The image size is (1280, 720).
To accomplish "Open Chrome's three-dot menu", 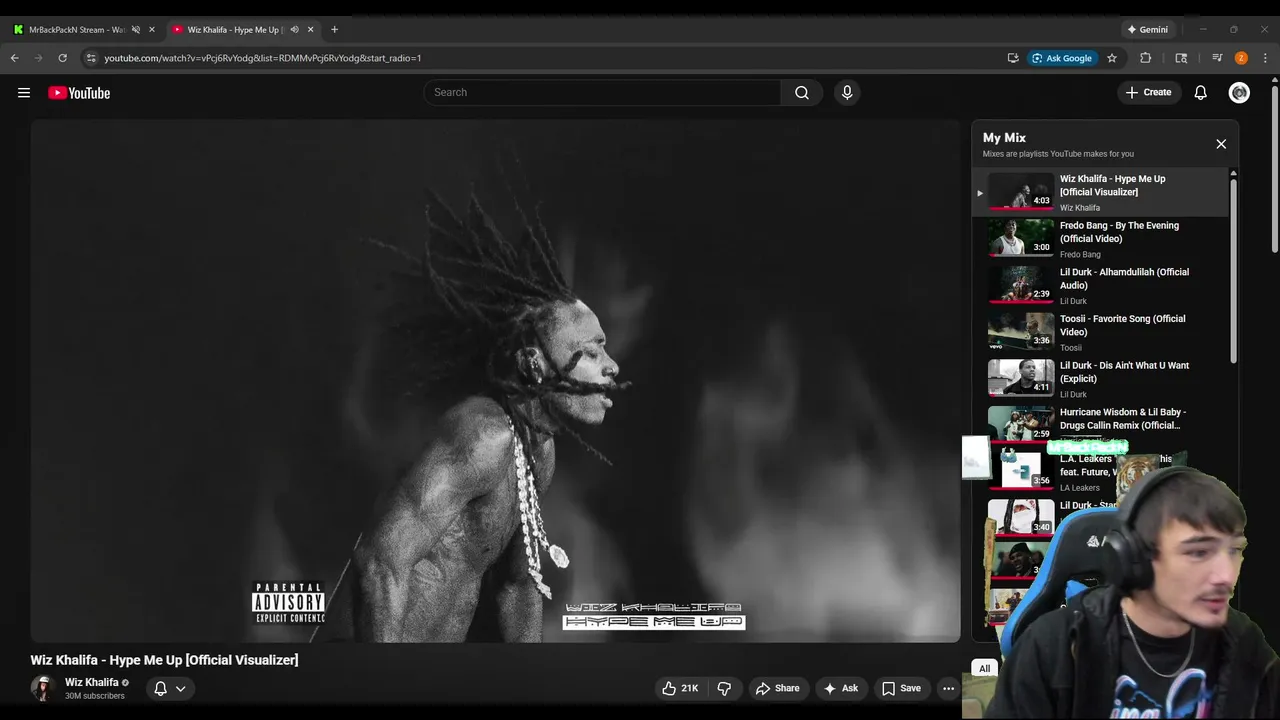I will [x=1265, y=58].
